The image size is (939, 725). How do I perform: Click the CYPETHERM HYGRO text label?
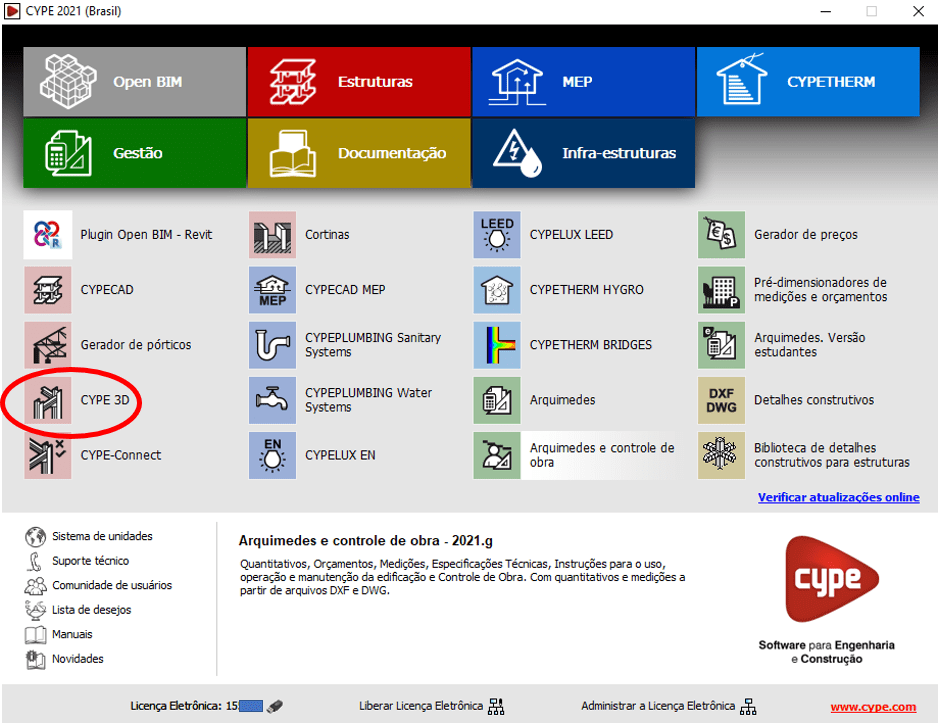click(586, 290)
